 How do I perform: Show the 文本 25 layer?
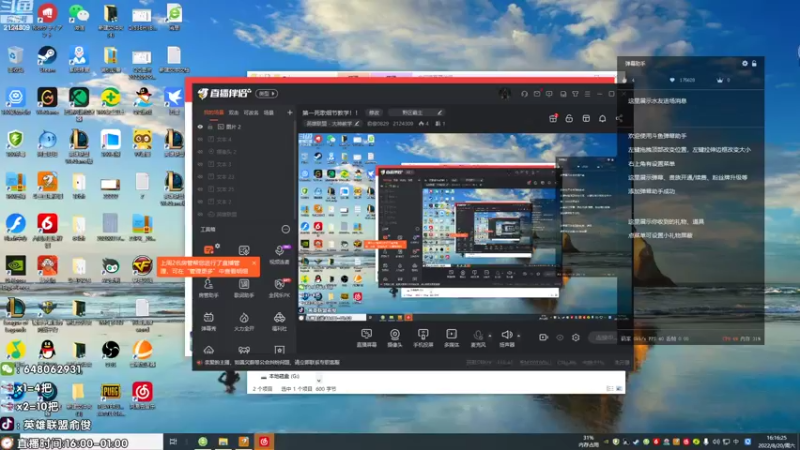point(200,189)
